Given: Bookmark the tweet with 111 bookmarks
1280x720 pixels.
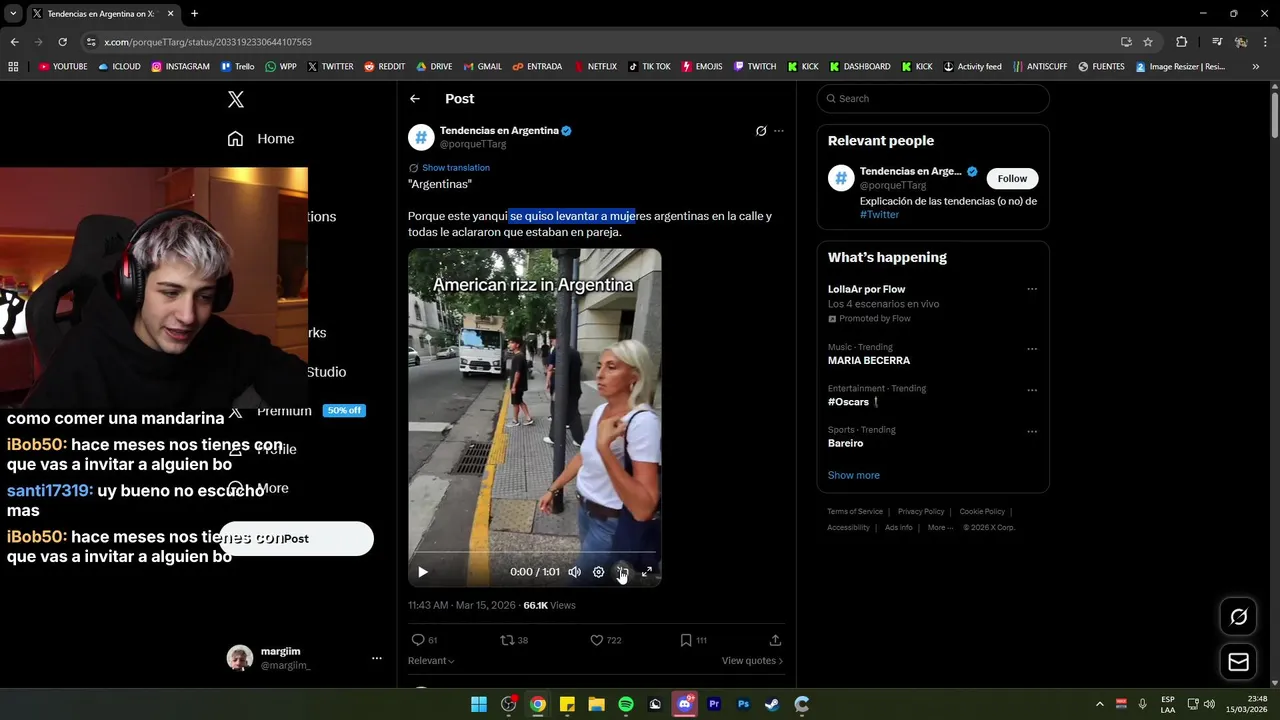Looking at the screenshot, I should (x=693, y=640).
